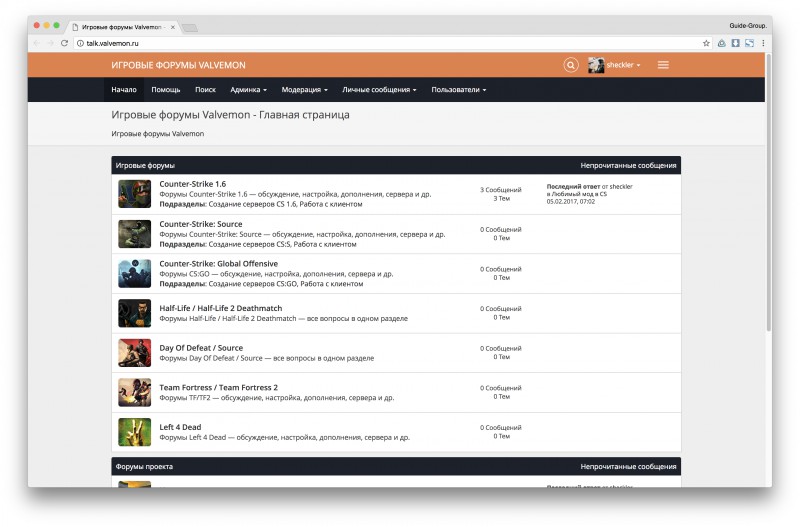Click Непрочитанные сообщения in Форумы проекта header

click(x=628, y=466)
